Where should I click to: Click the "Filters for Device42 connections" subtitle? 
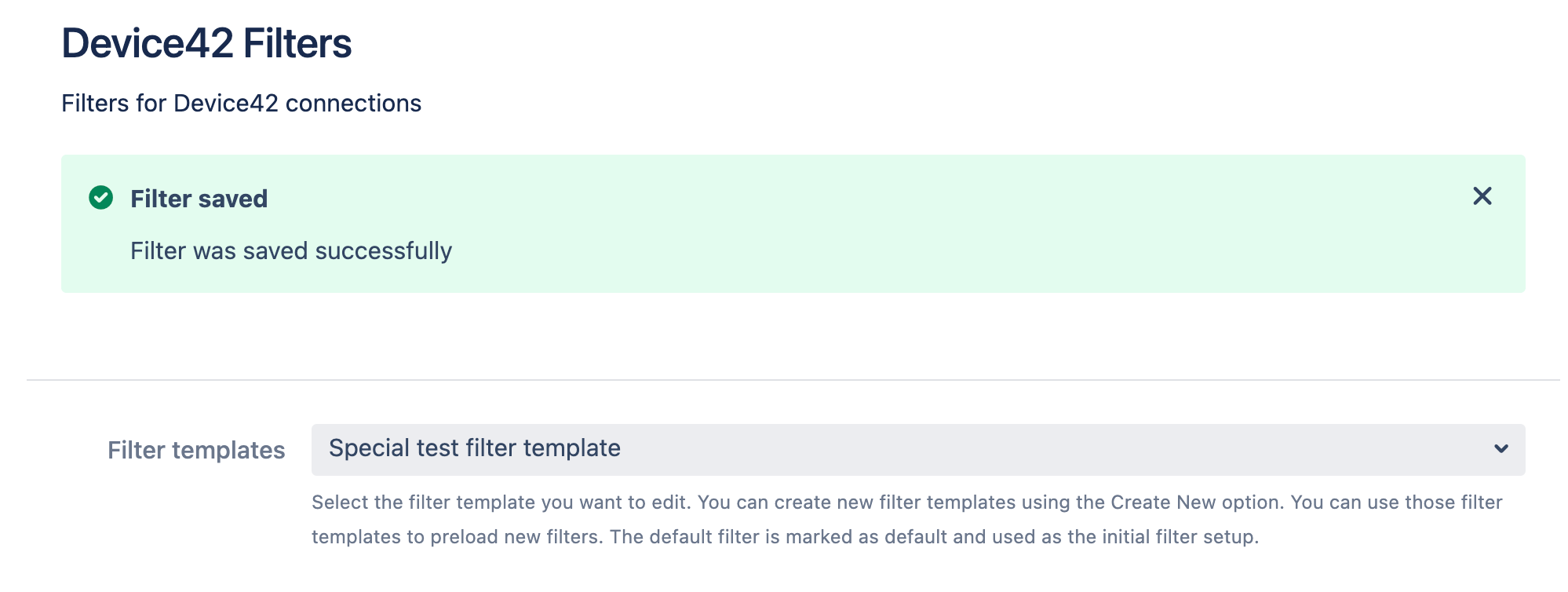coord(241,104)
